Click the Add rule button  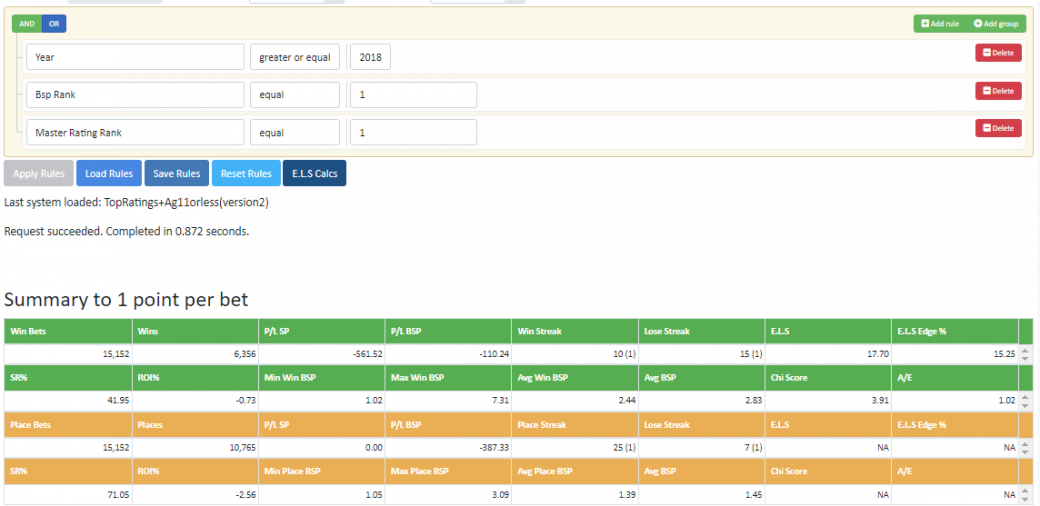point(940,24)
